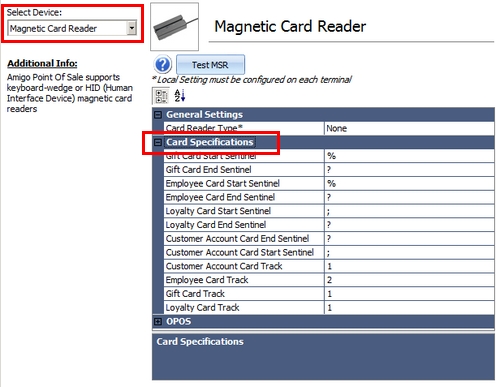Click the Additional Info heading
This screenshot has height=387, width=500.
click(42, 63)
